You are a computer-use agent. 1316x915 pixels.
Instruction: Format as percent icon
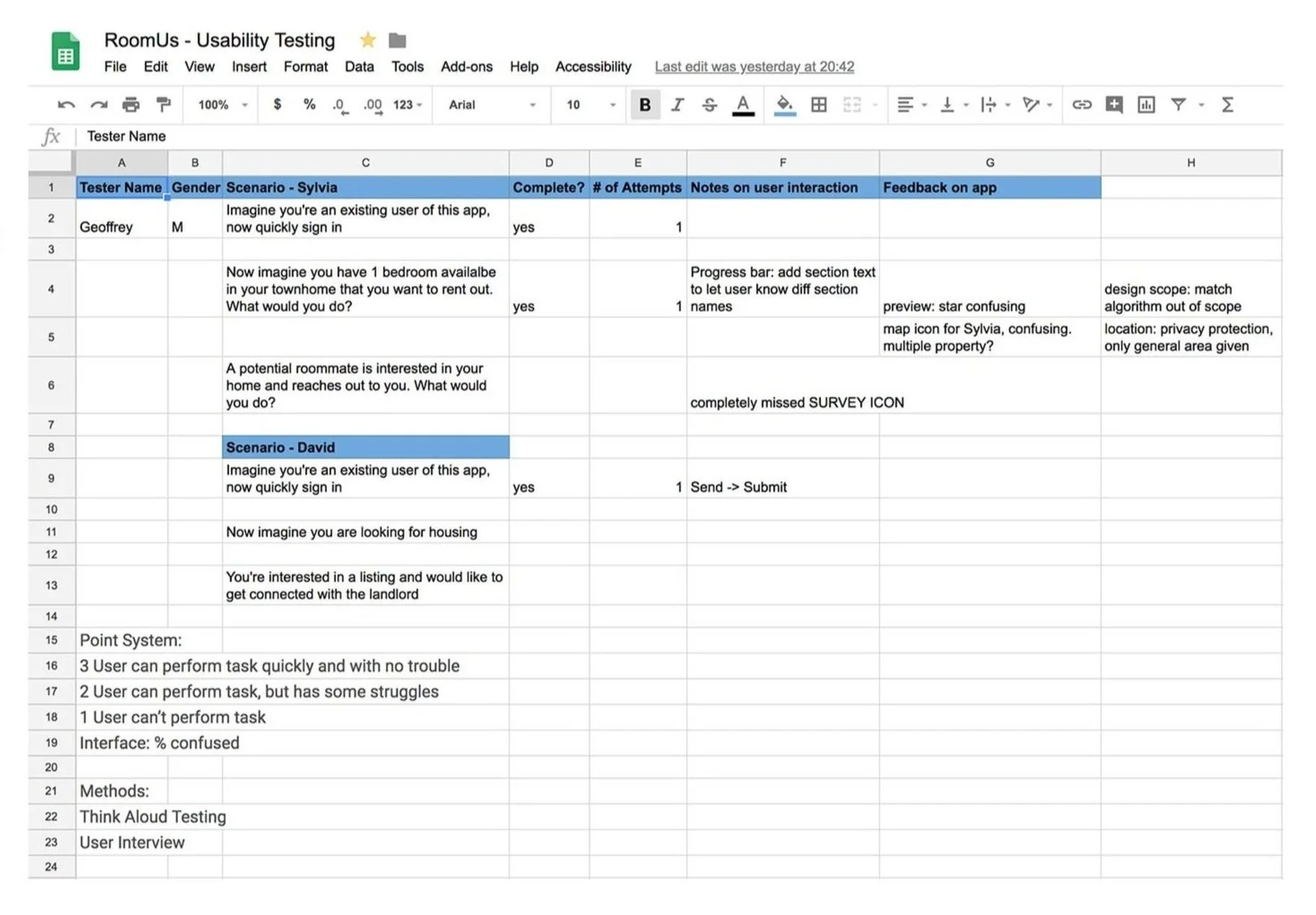point(310,105)
